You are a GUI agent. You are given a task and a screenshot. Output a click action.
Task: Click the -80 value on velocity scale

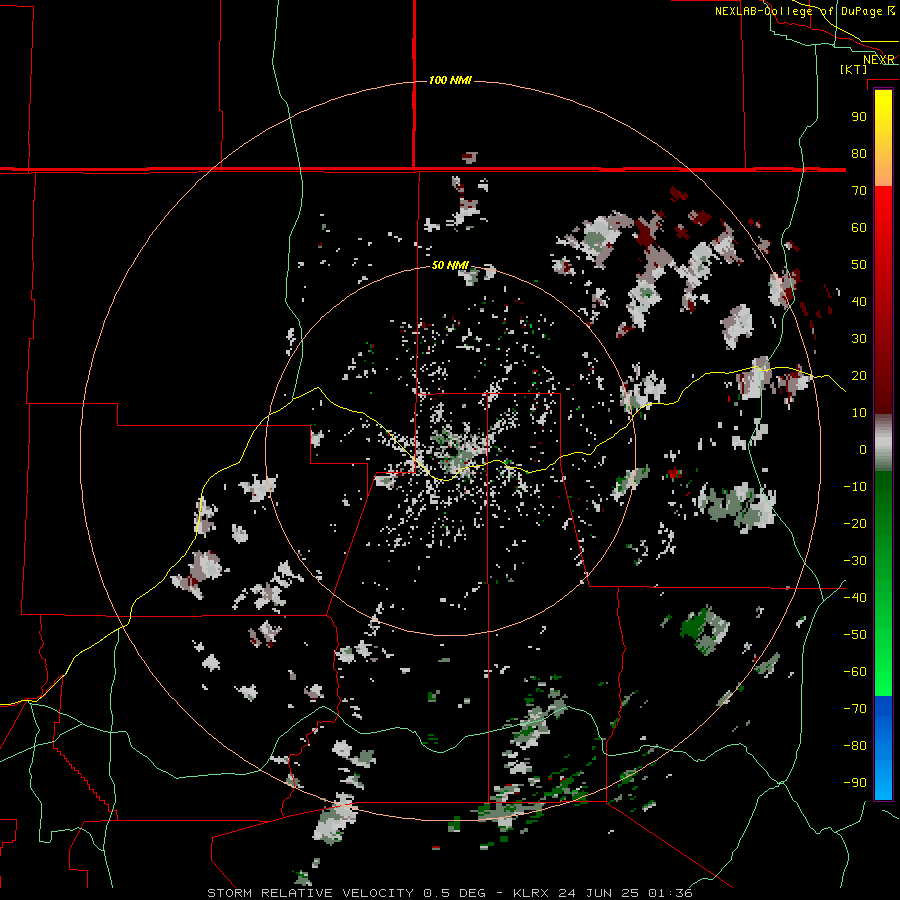pos(855,746)
